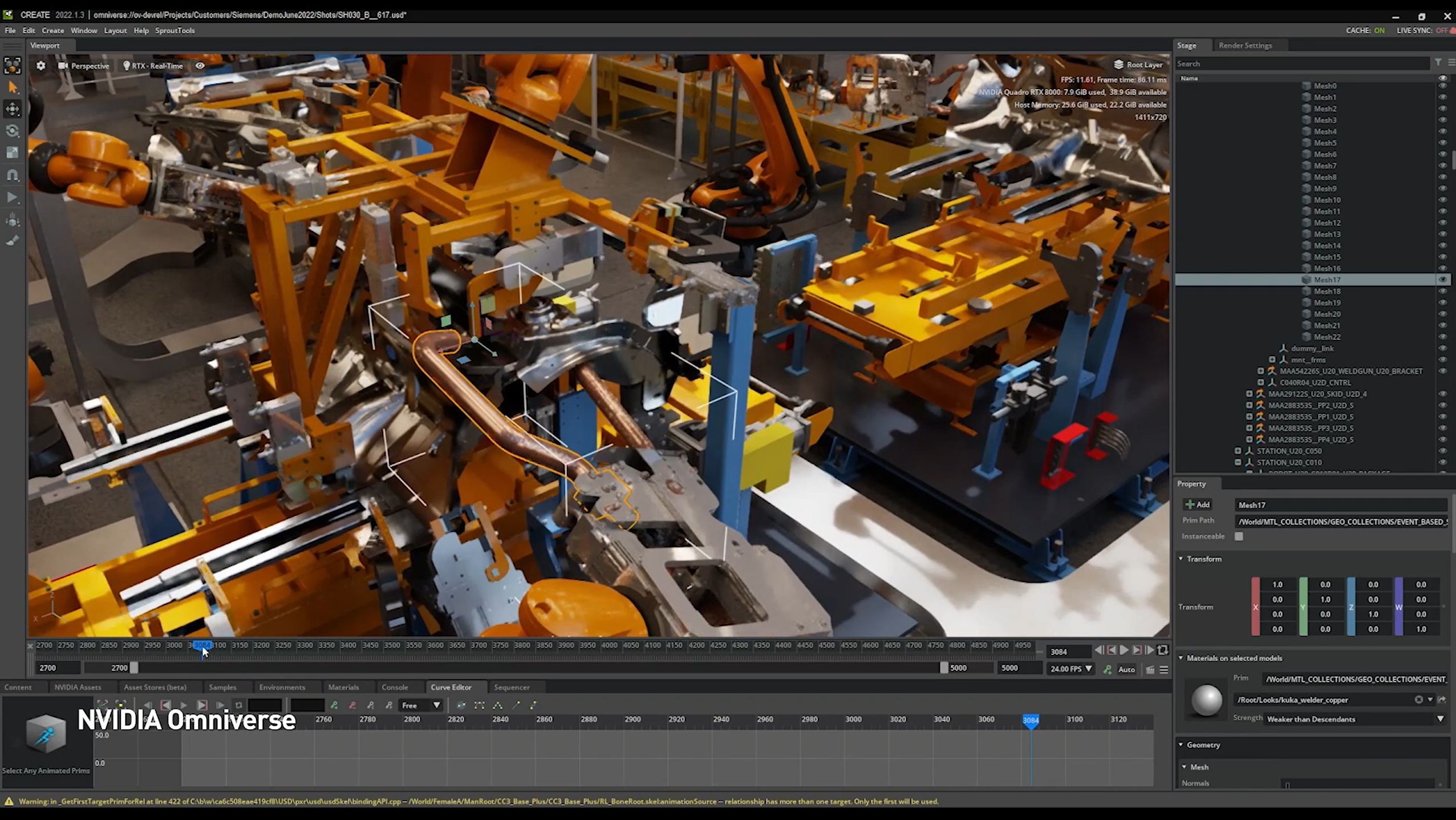The height and width of the screenshot is (820, 1456).
Task: Click the range slider end handle near 5000
Action: 943,668
